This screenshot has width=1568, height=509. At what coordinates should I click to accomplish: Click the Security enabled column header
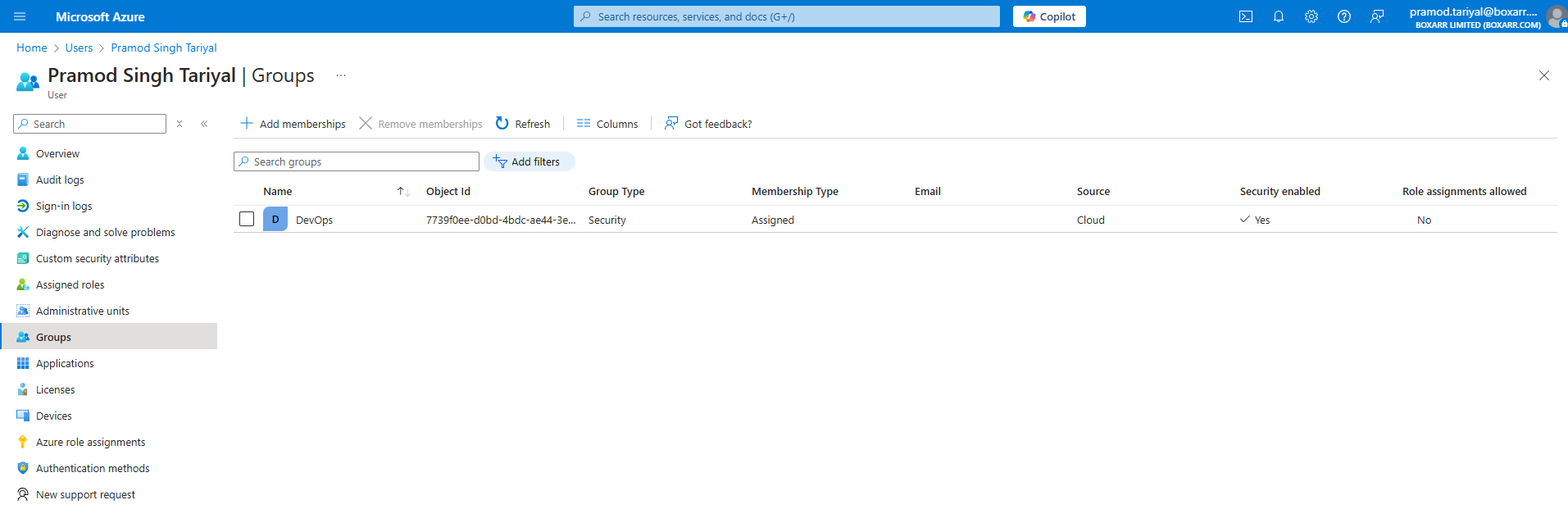point(1280,191)
